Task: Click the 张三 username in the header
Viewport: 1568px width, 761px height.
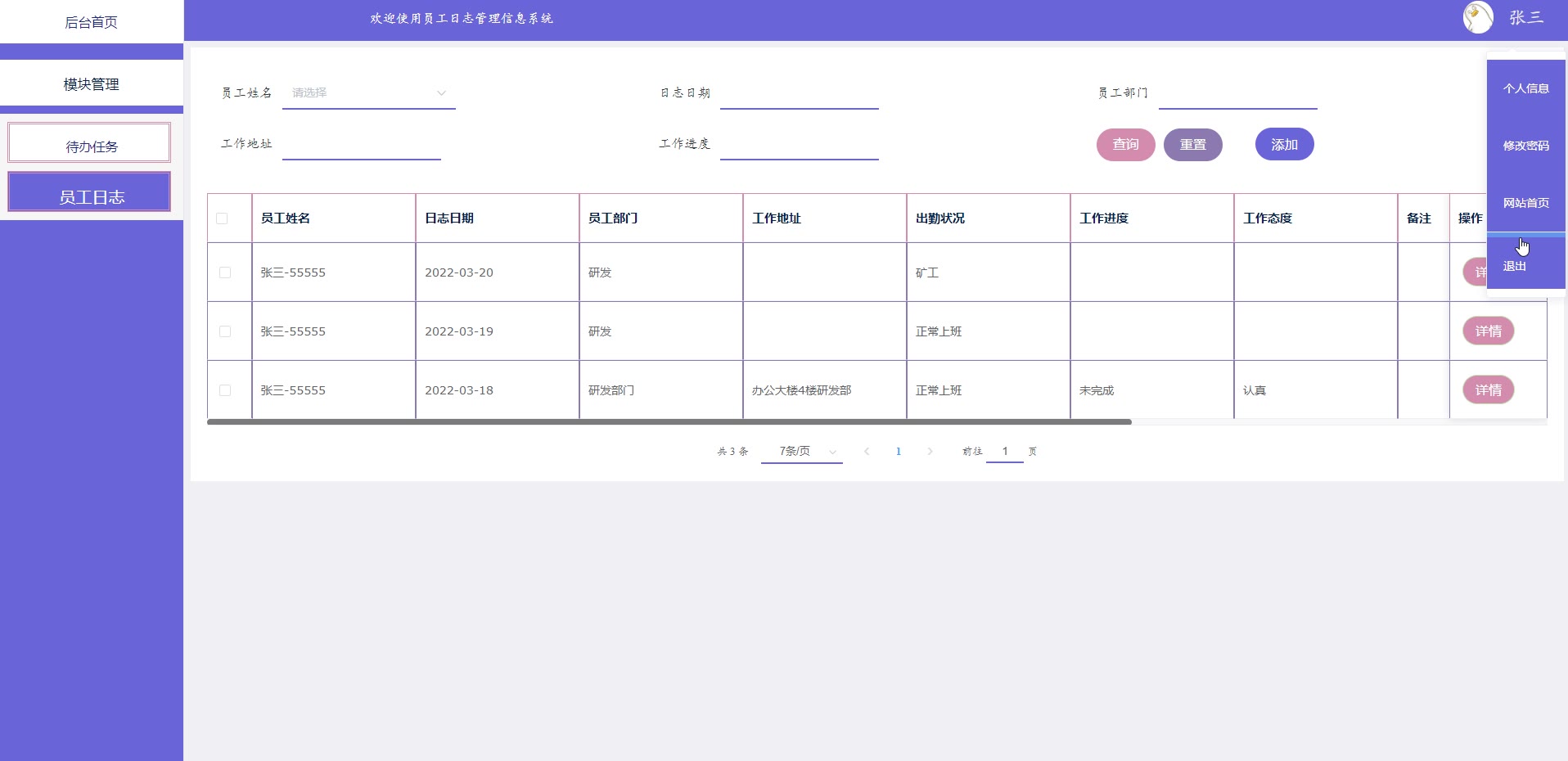Action: click(1526, 18)
